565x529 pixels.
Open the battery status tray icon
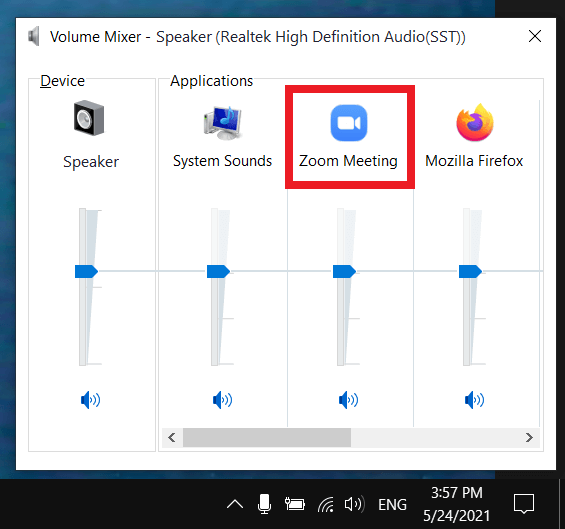[295, 504]
